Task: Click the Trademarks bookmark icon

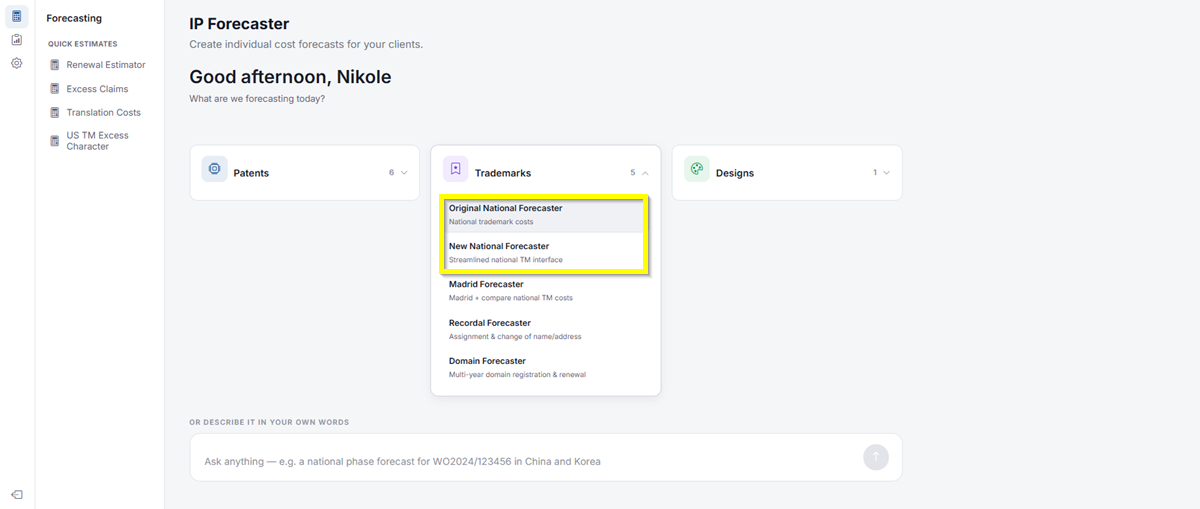Action: 455,169
